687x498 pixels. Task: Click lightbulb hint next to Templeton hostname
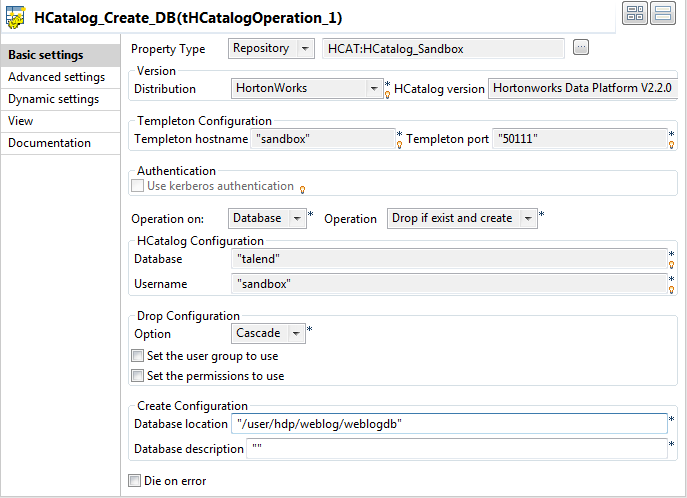point(399,145)
